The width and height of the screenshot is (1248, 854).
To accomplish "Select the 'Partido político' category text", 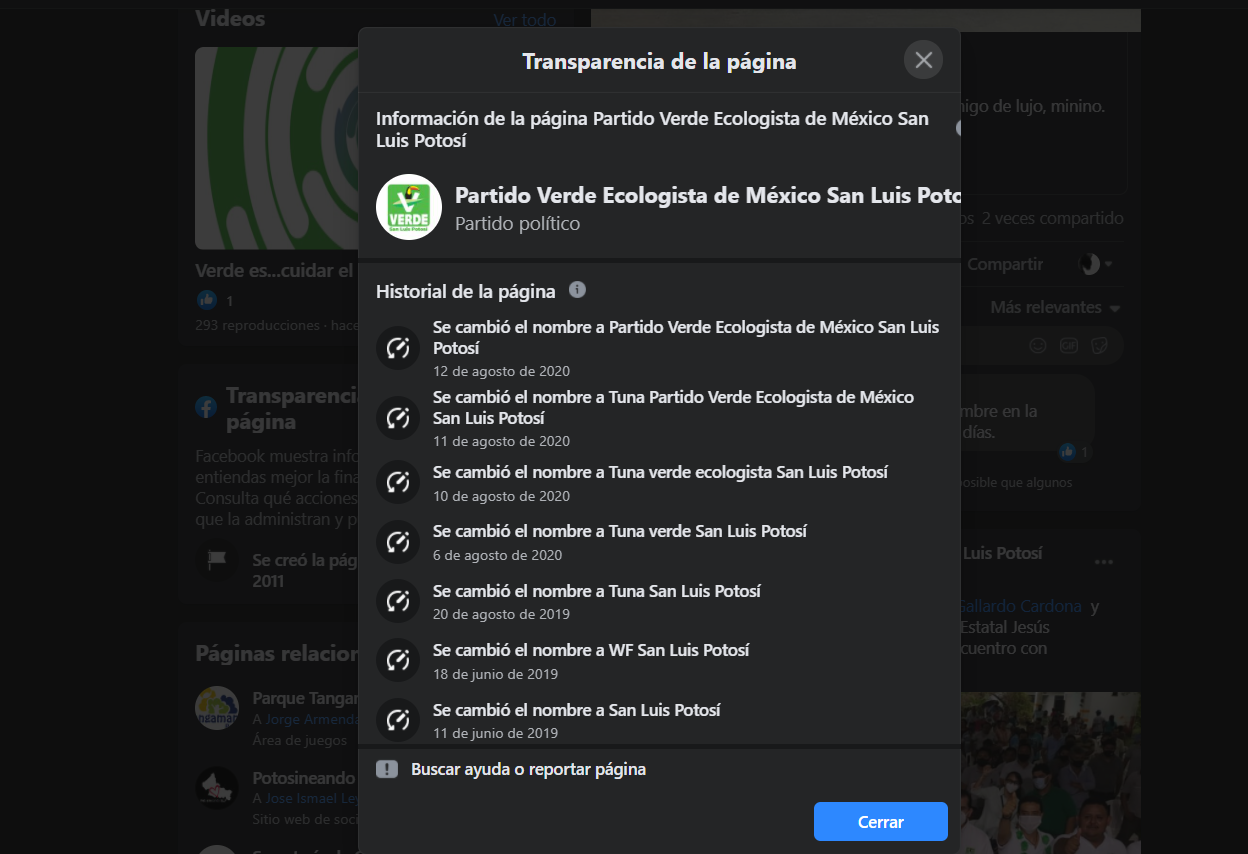I will tap(517, 223).
